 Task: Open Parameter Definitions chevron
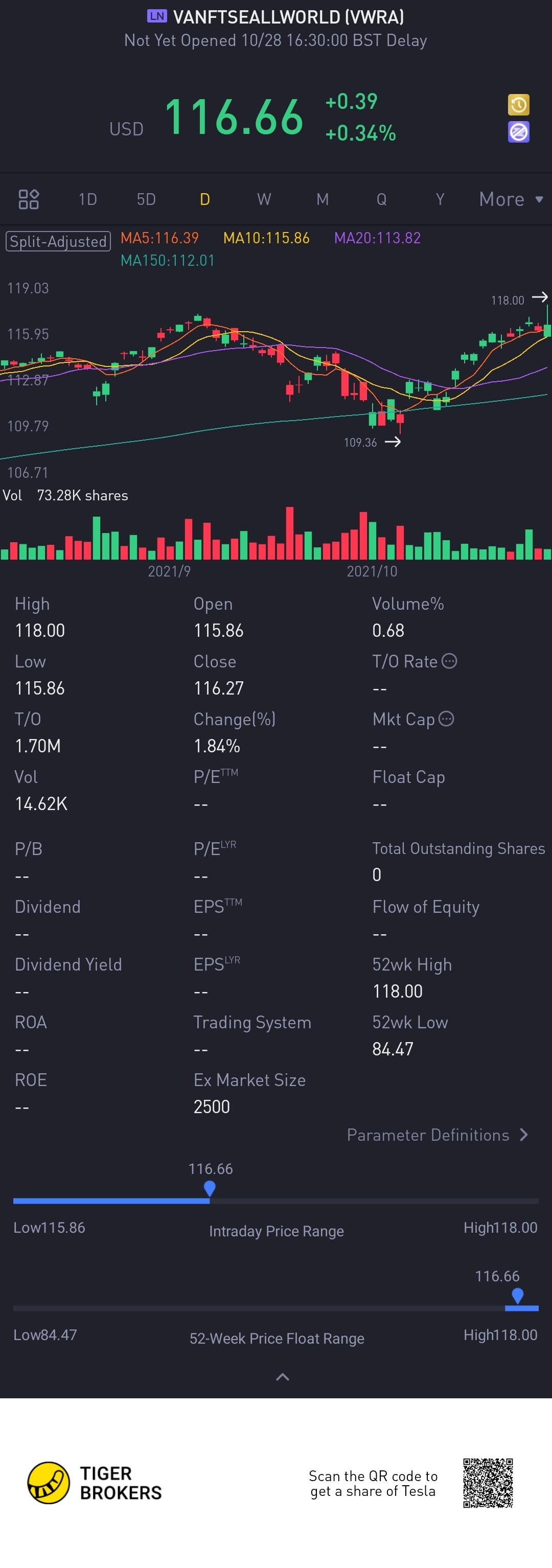pos(524,1135)
